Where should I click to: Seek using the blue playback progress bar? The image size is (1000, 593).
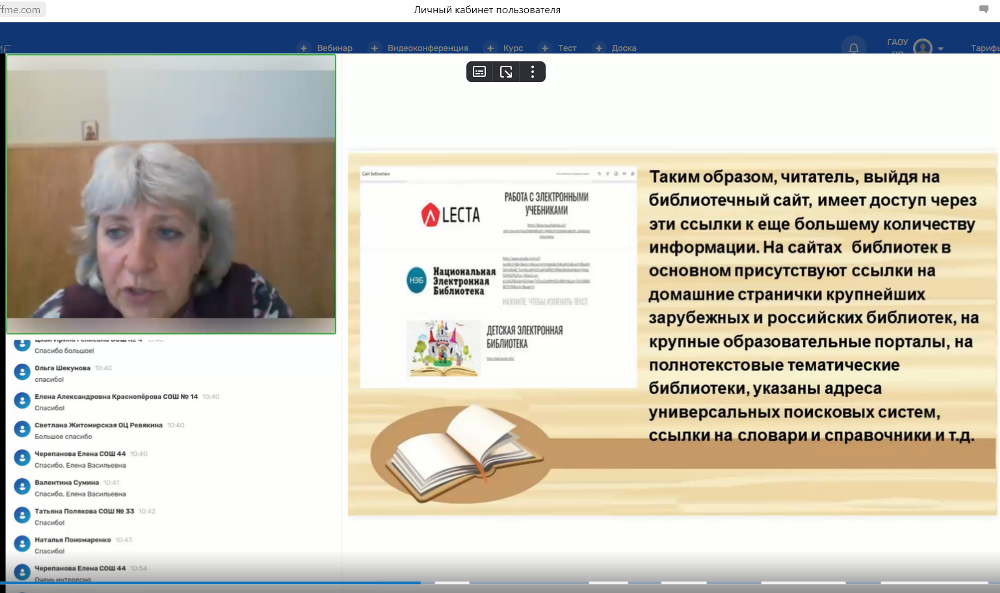210,583
